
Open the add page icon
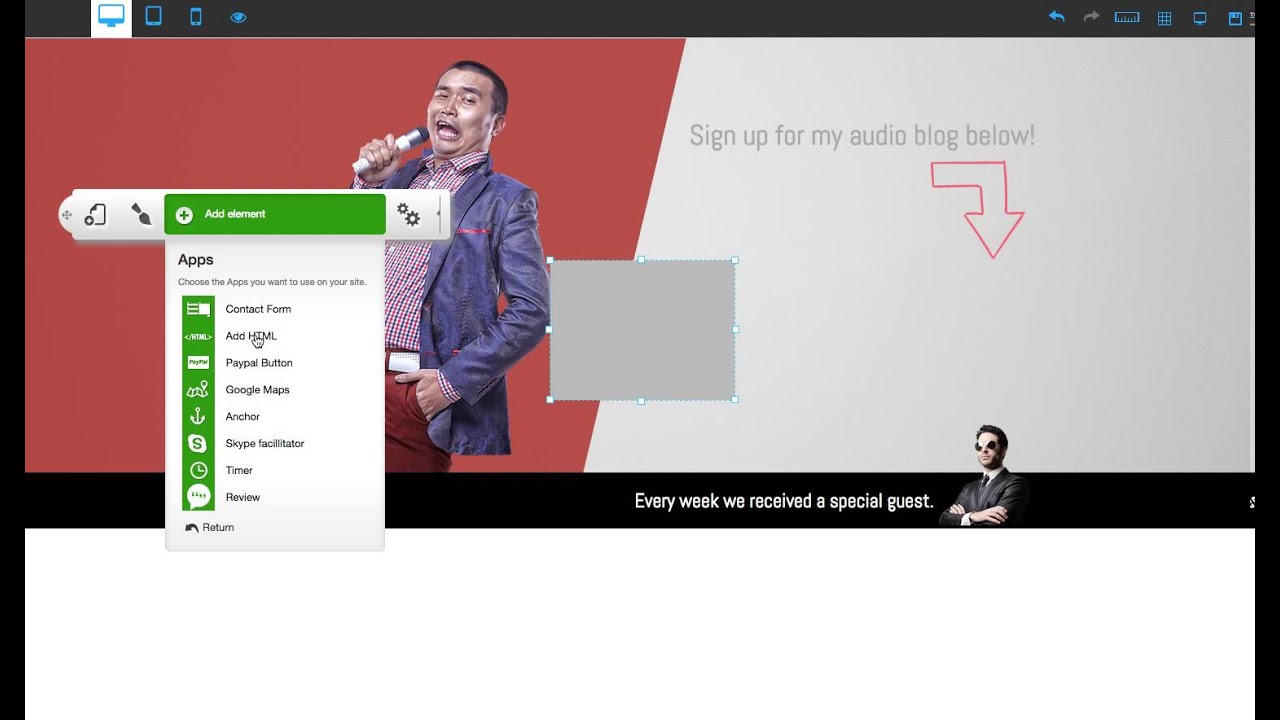[95, 214]
